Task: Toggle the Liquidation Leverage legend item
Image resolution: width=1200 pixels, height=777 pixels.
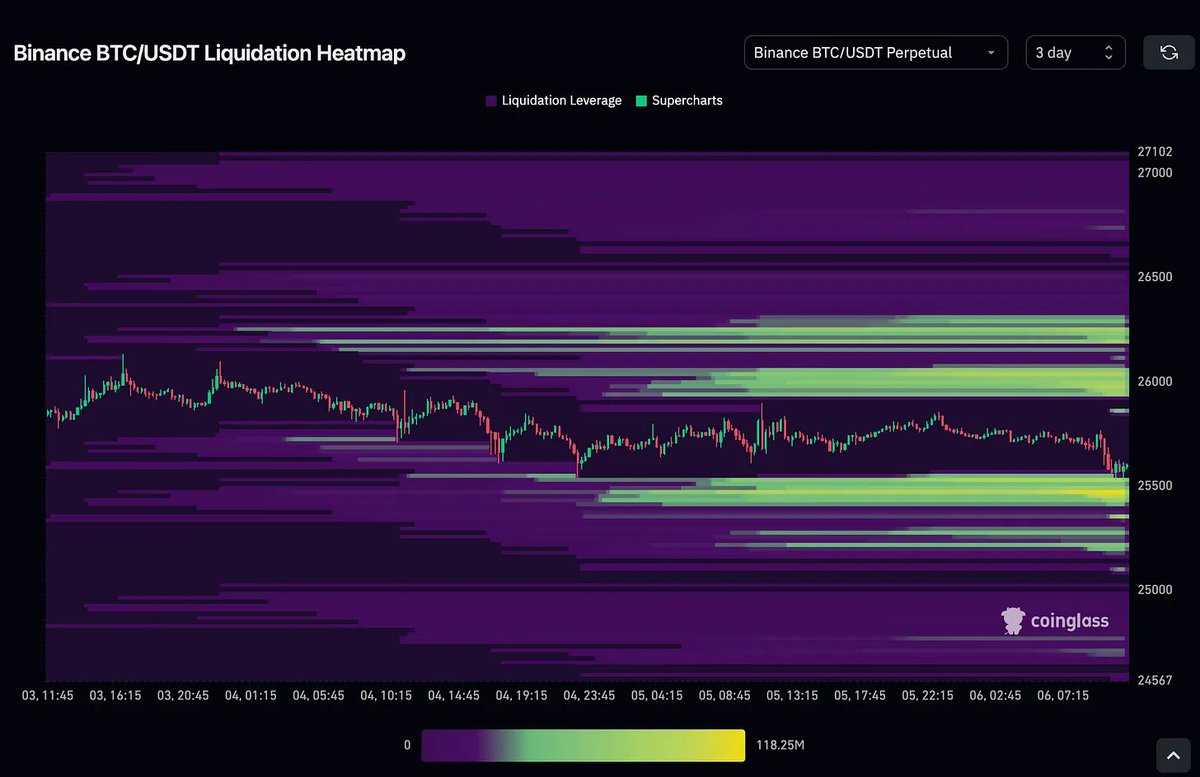Action: 553,101
